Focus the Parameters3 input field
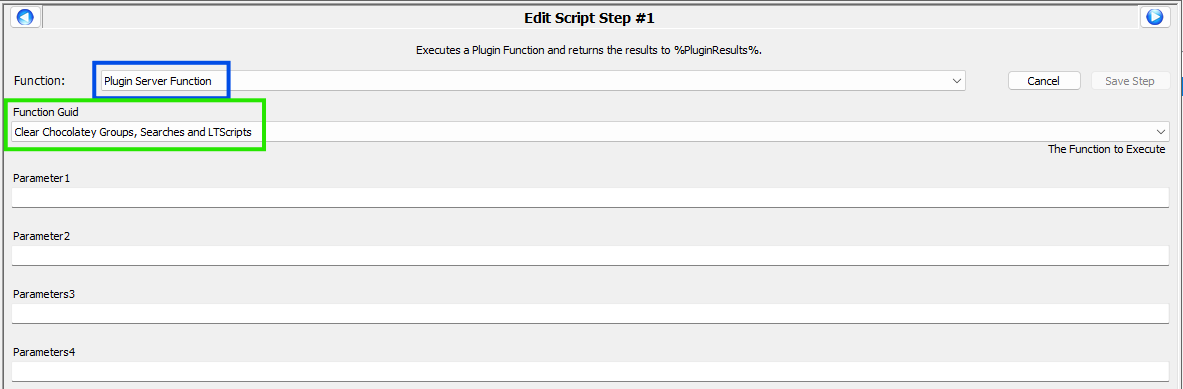The width and height of the screenshot is (1183, 389). click(590, 314)
